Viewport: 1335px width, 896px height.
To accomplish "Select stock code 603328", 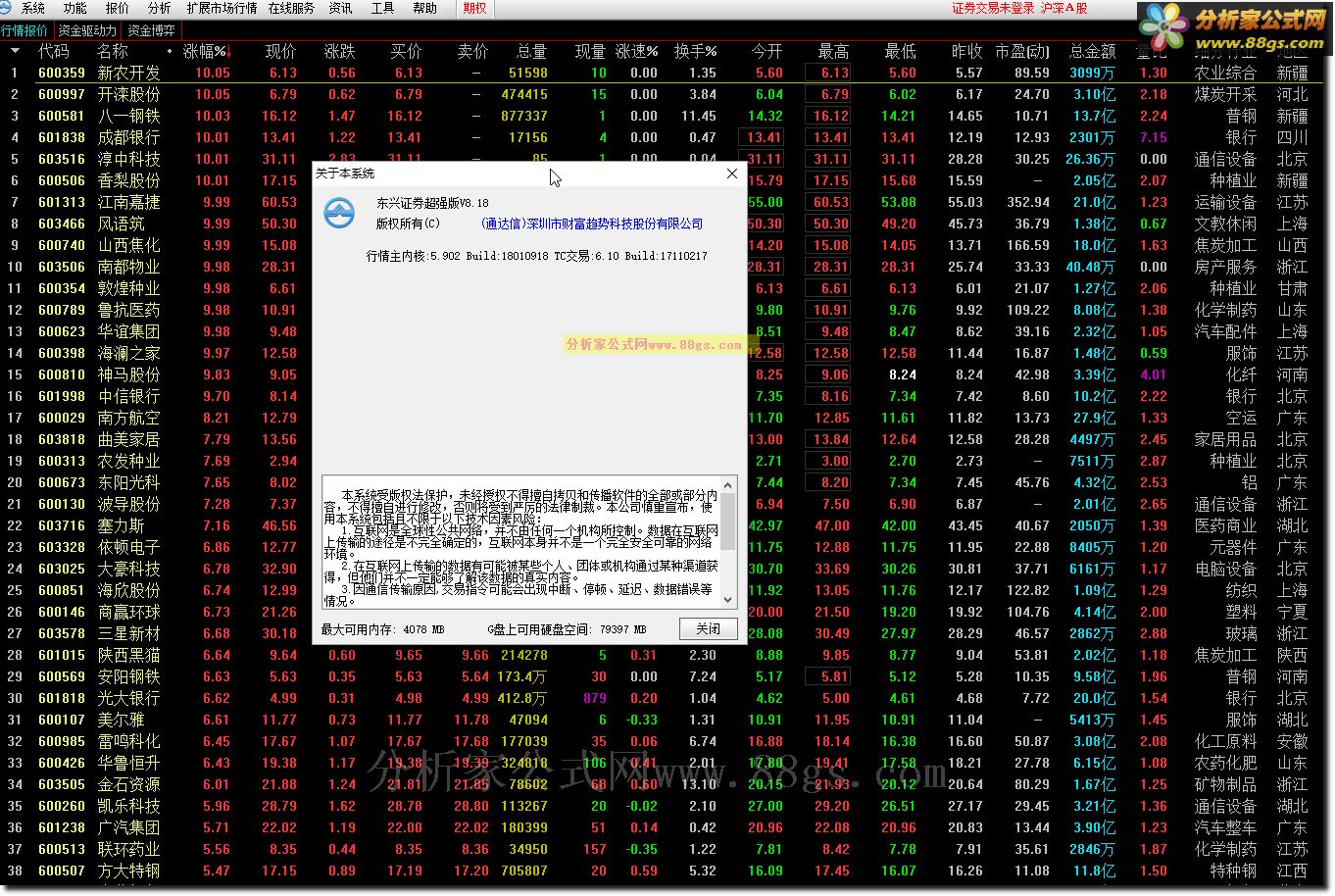I will pos(62,547).
